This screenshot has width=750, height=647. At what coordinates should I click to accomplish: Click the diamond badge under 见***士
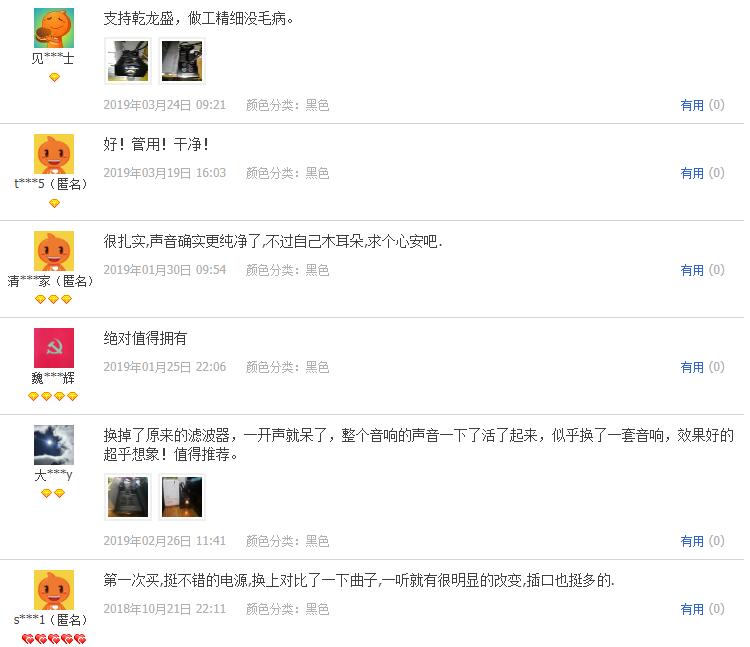(x=55, y=77)
